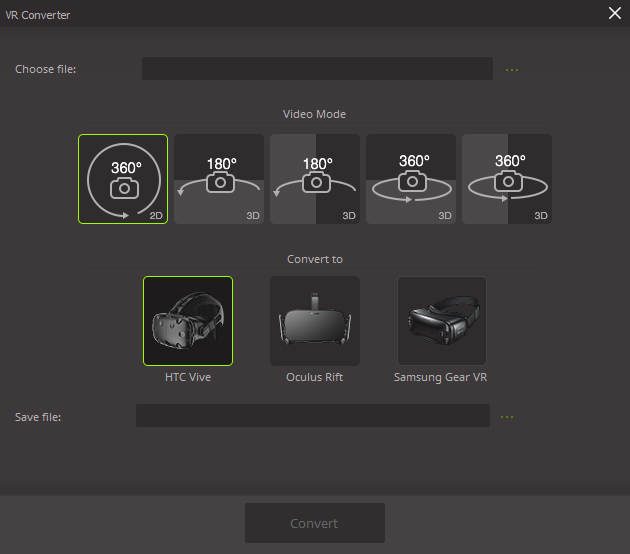Click the HTC Vive text label
This screenshot has width=630, height=554.
click(x=188, y=377)
